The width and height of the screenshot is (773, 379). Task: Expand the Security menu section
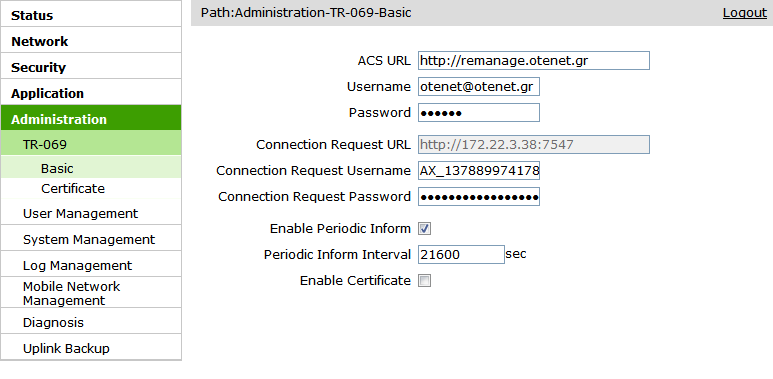(91, 68)
